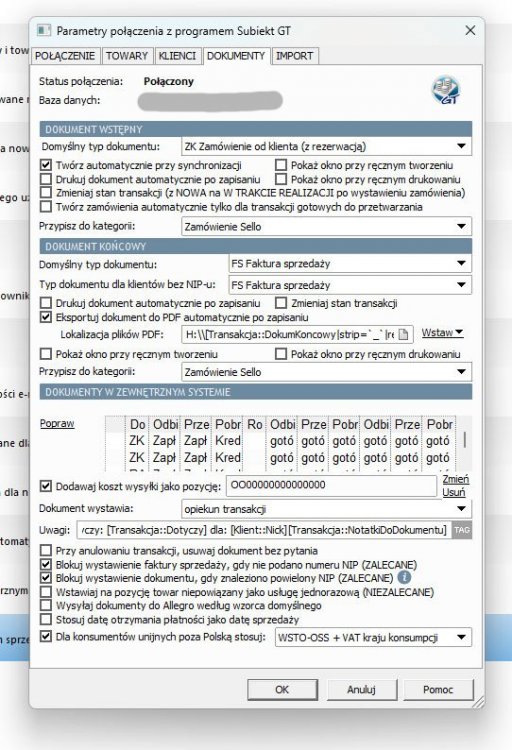Open the IMPORT tab
512x750 pixels.
(x=294, y=56)
